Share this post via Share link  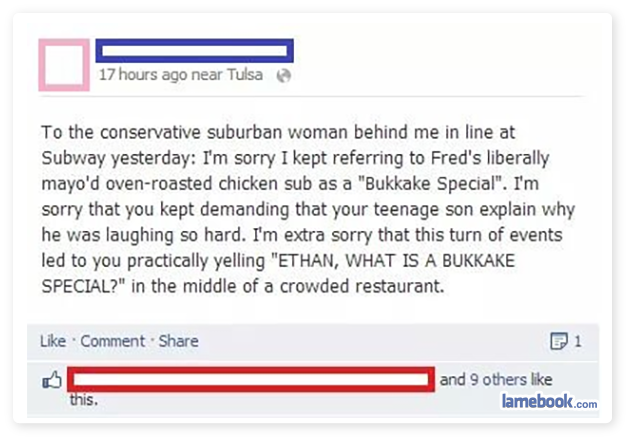tap(178, 341)
